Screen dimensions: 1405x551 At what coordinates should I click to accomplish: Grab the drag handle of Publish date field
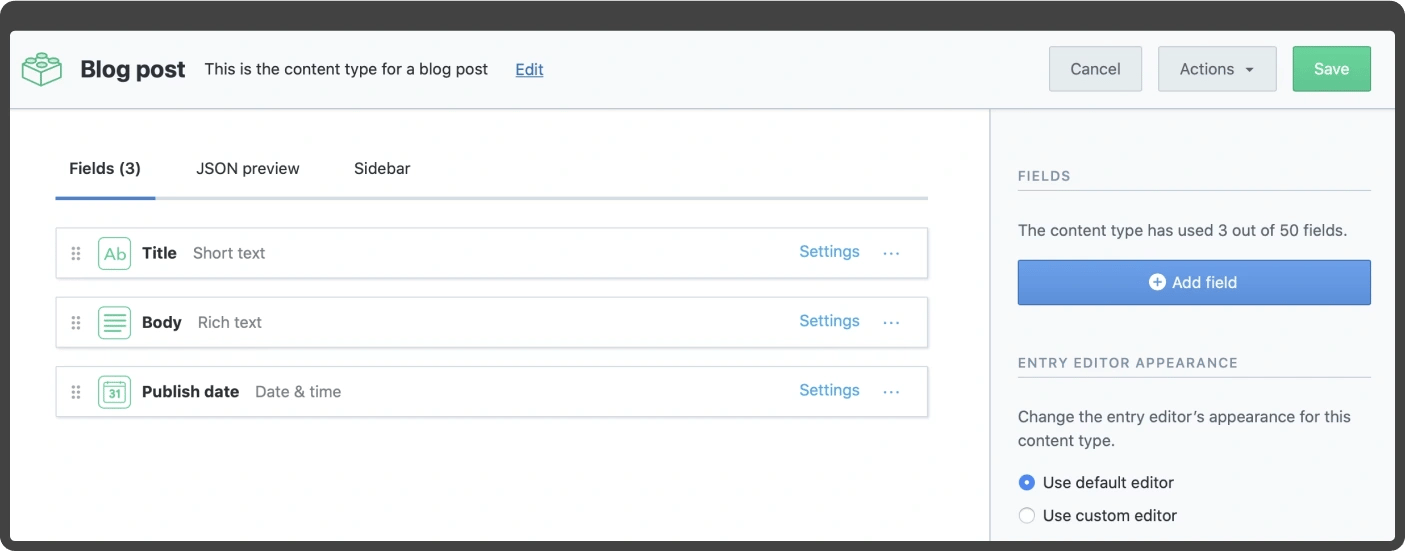point(76,392)
